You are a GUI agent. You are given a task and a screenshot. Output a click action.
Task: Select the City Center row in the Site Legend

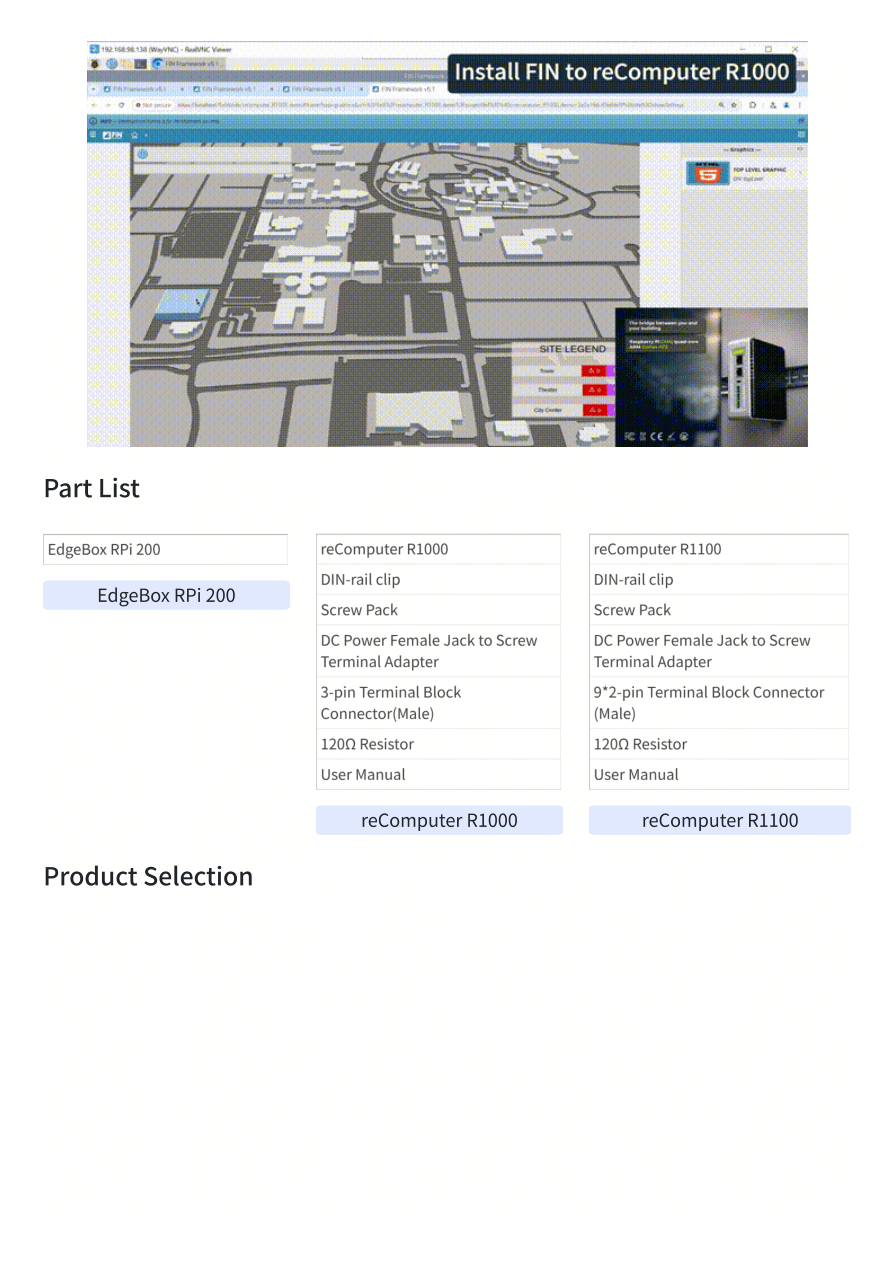(x=563, y=410)
